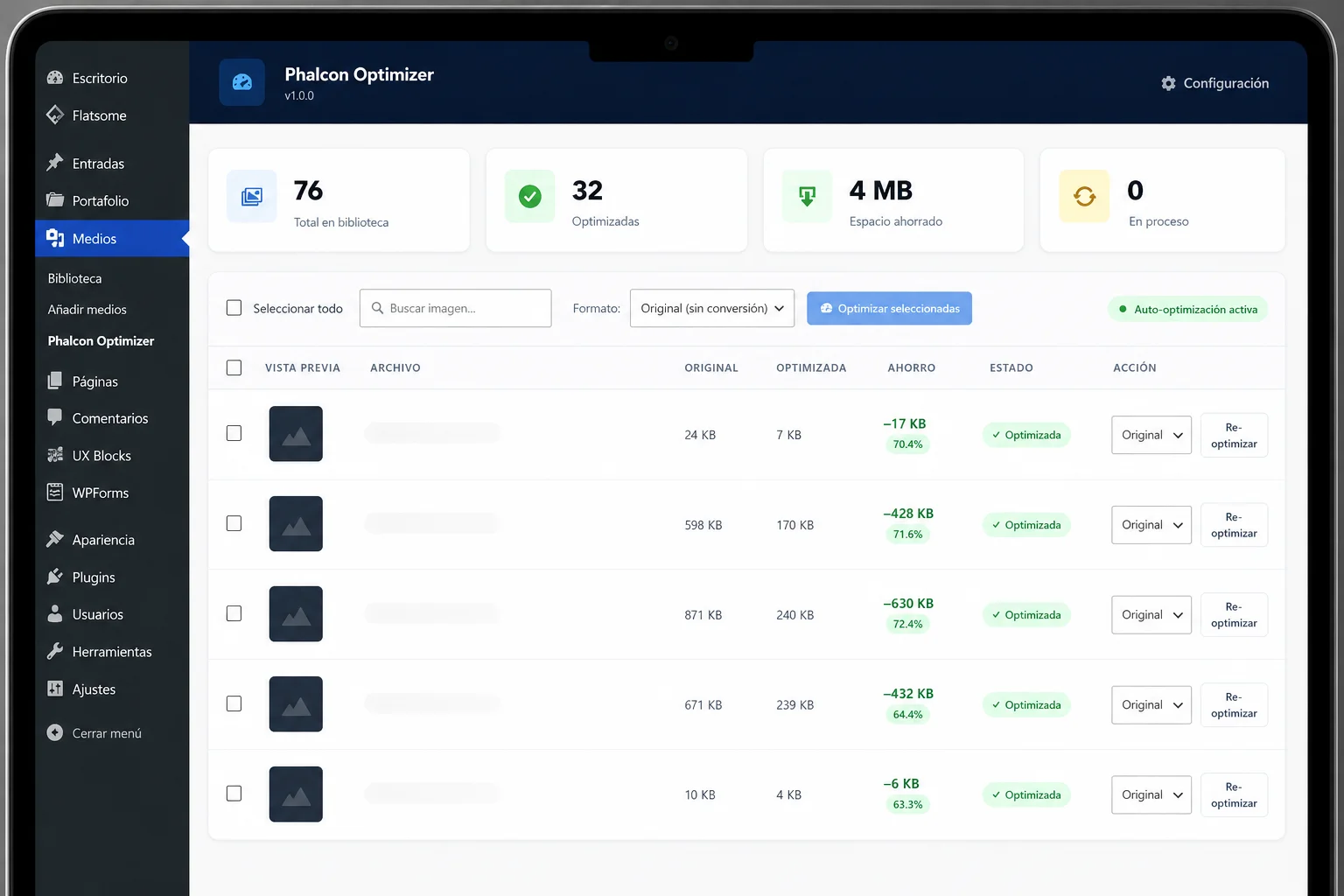Open the Biblioteca submenu item

click(x=75, y=278)
